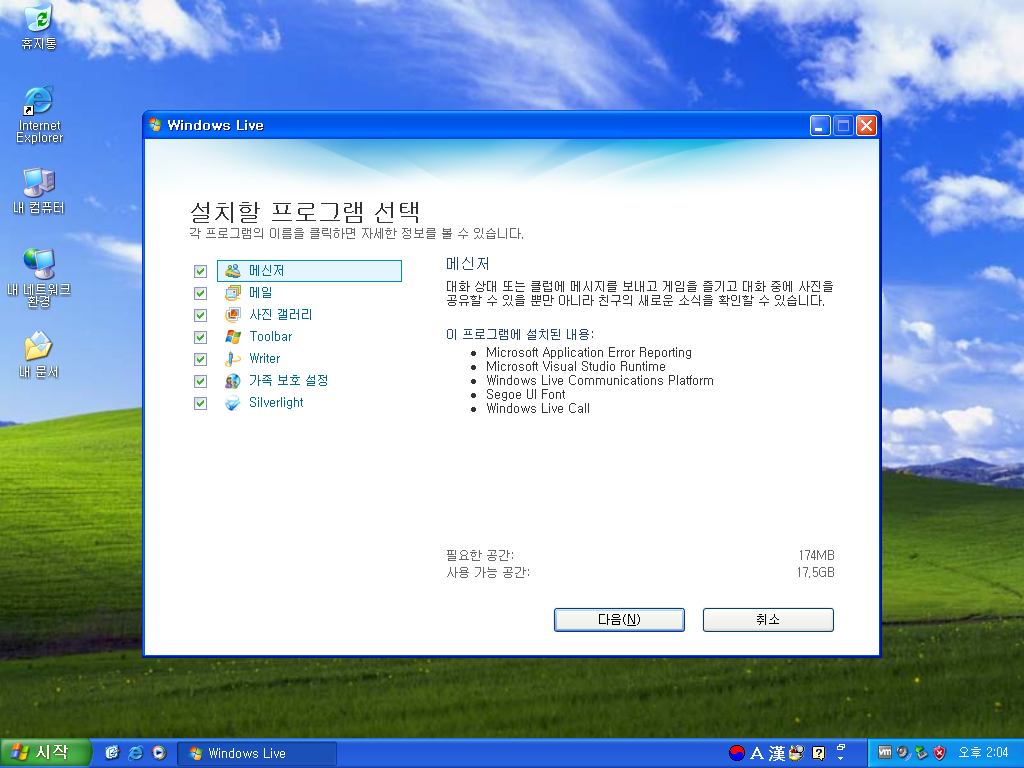
Task: Click the Windows Live title bar icon
Action: tap(155, 125)
